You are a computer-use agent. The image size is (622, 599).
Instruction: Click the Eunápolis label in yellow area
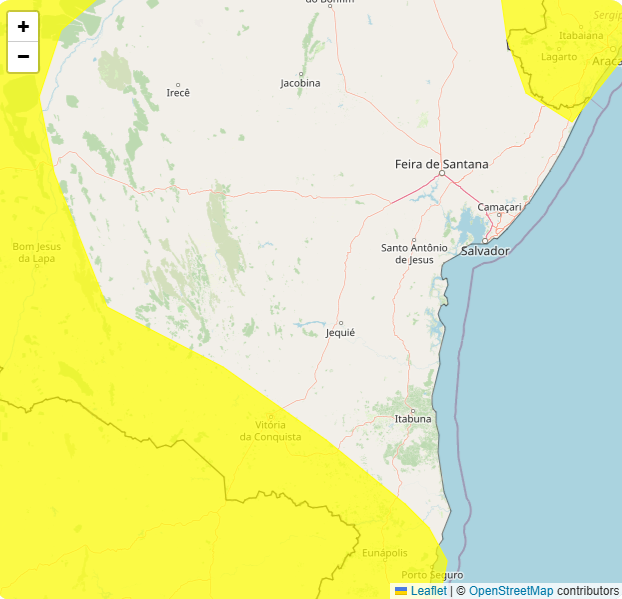point(385,553)
